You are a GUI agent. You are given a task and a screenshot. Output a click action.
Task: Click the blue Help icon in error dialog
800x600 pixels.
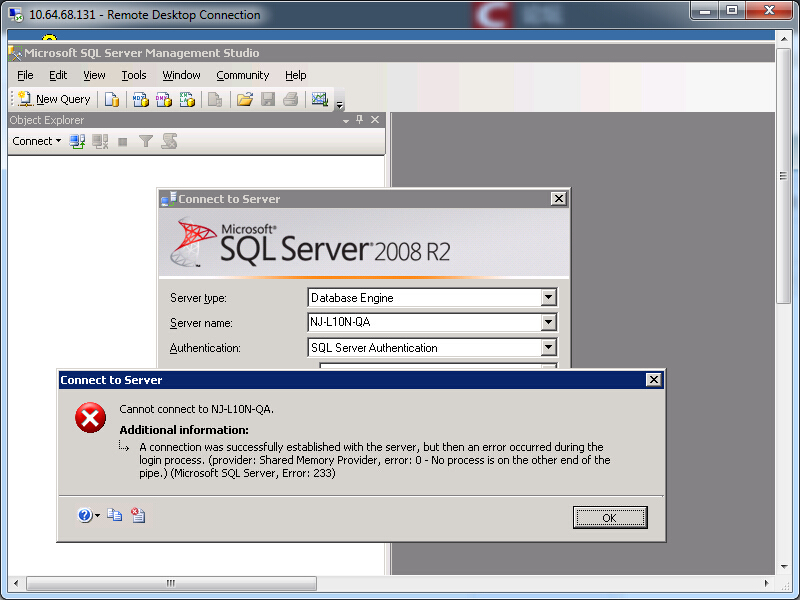85,515
